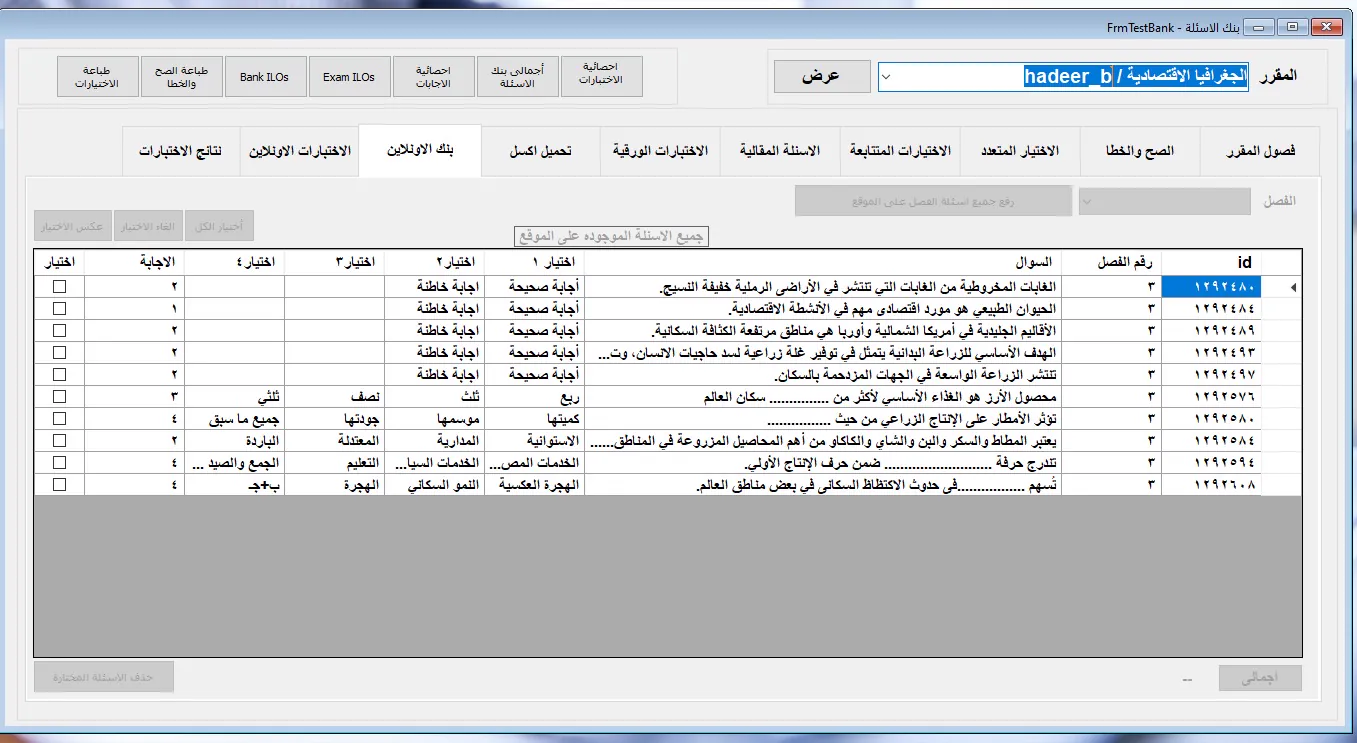Select the بنك الاونلاين tab
This screenshot has width=1357, height=743.
[x=420, y=150]
